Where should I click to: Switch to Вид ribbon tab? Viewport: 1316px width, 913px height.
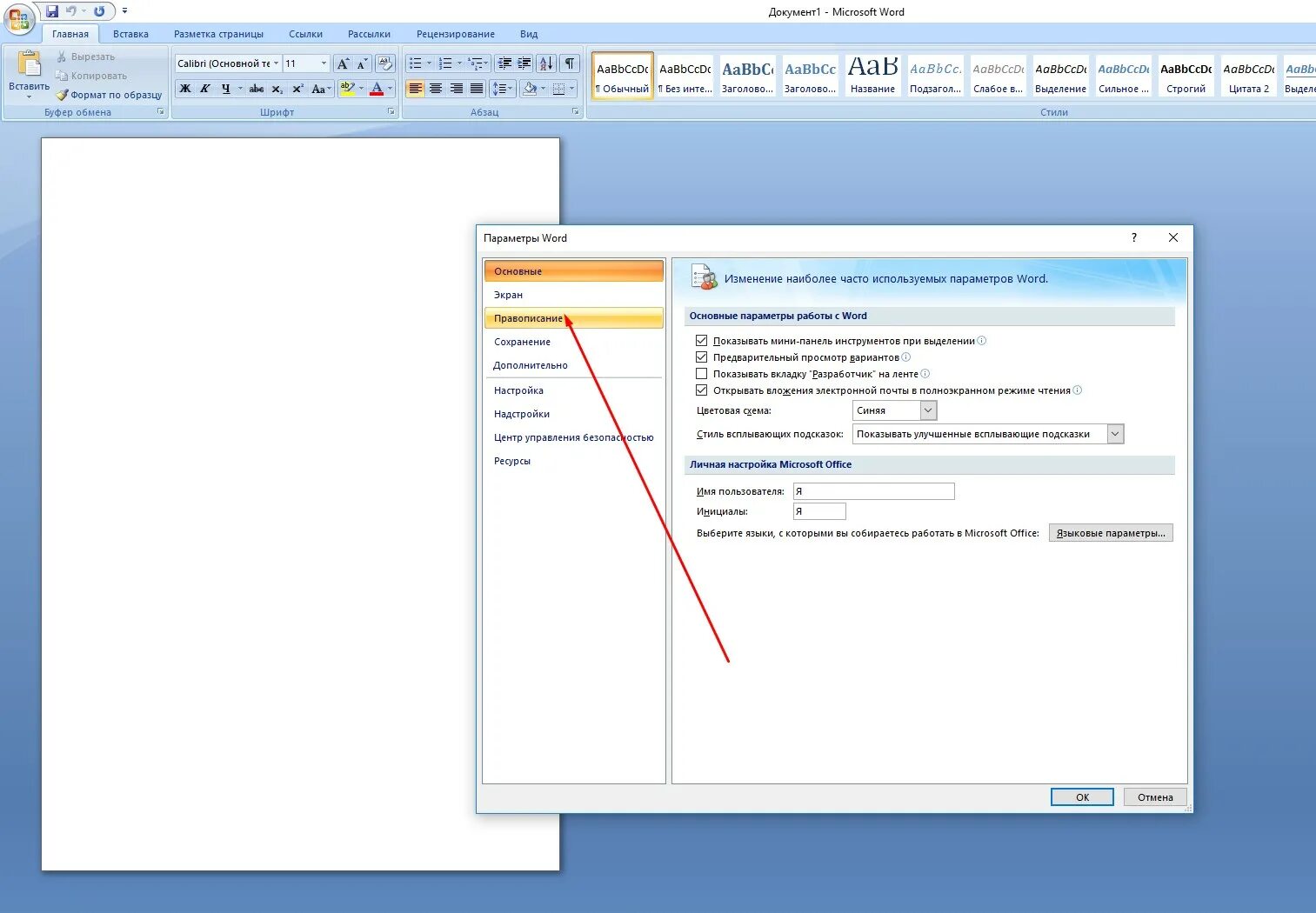click(x=529, y=34)
